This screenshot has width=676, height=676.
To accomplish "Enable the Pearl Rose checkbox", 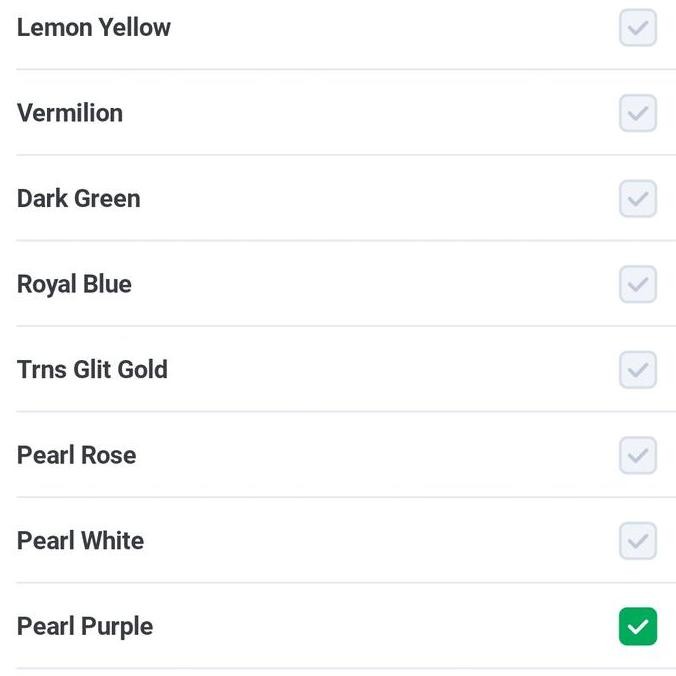I will (x=638, y=455).
